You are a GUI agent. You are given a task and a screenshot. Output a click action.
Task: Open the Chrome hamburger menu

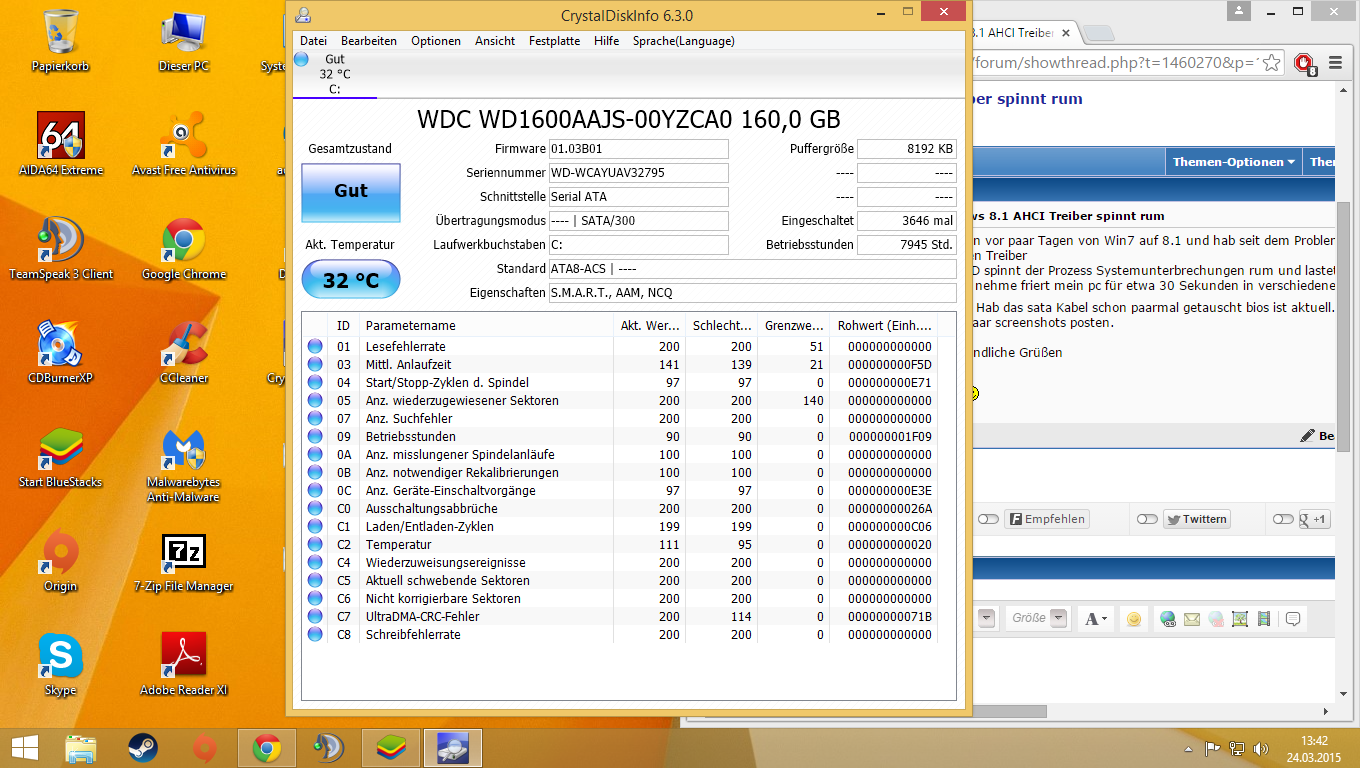coord(1335,63)
